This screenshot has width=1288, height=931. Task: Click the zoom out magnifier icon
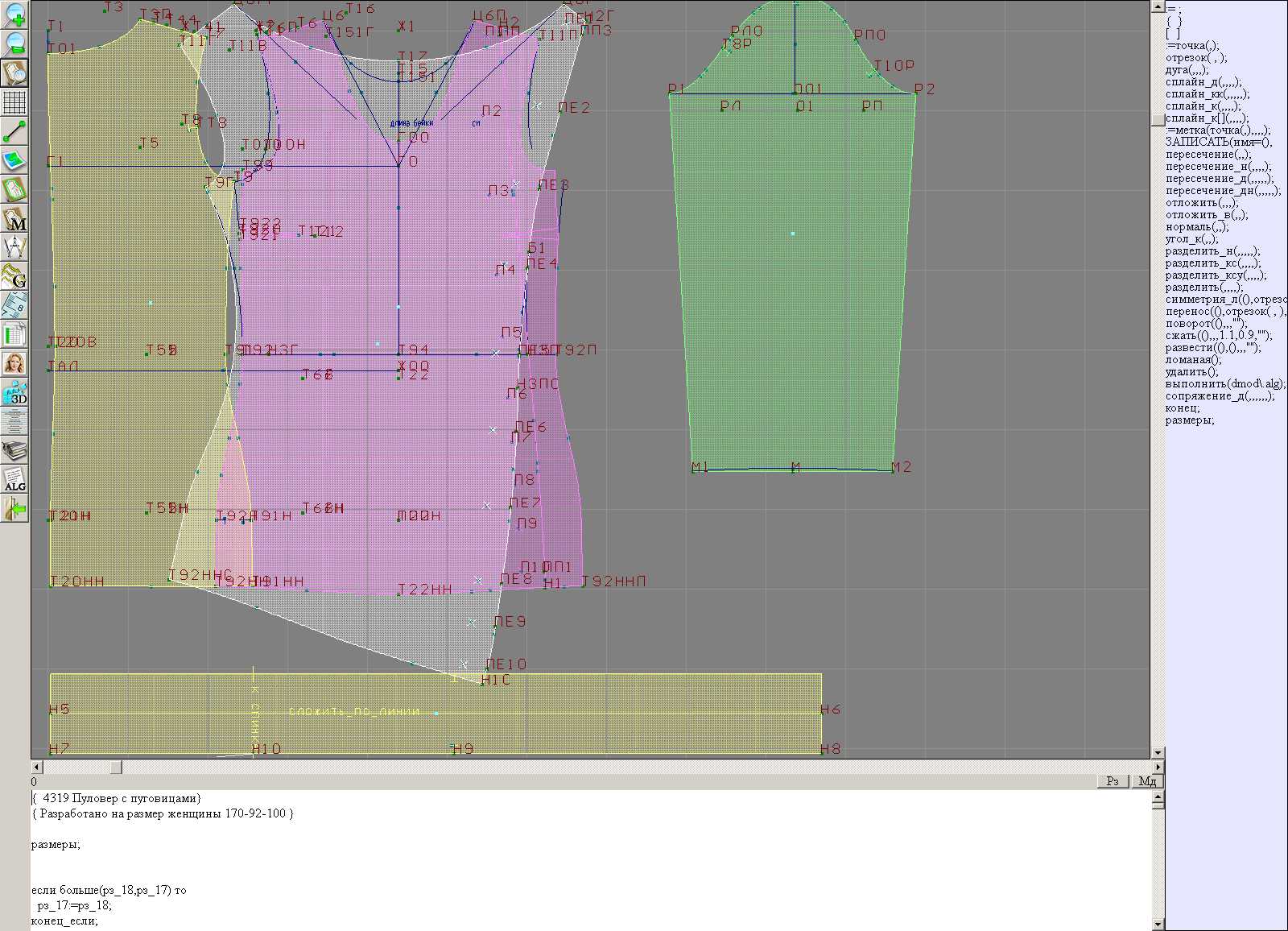(x=14, y=43)
